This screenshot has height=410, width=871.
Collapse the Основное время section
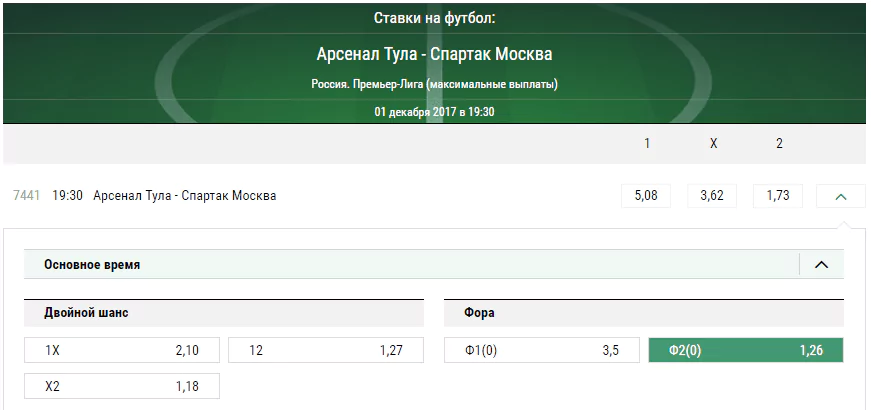tap(821, 265)
